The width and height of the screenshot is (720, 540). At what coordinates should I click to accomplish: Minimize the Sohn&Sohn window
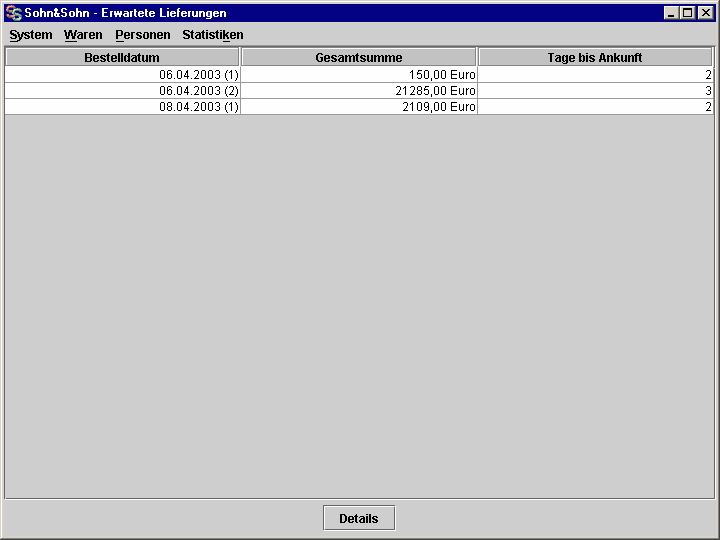click(671, 13)
